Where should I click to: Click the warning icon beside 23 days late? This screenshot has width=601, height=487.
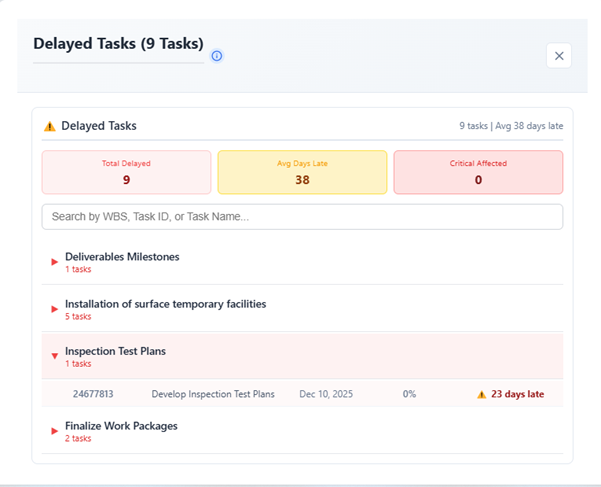click(481, 394)
